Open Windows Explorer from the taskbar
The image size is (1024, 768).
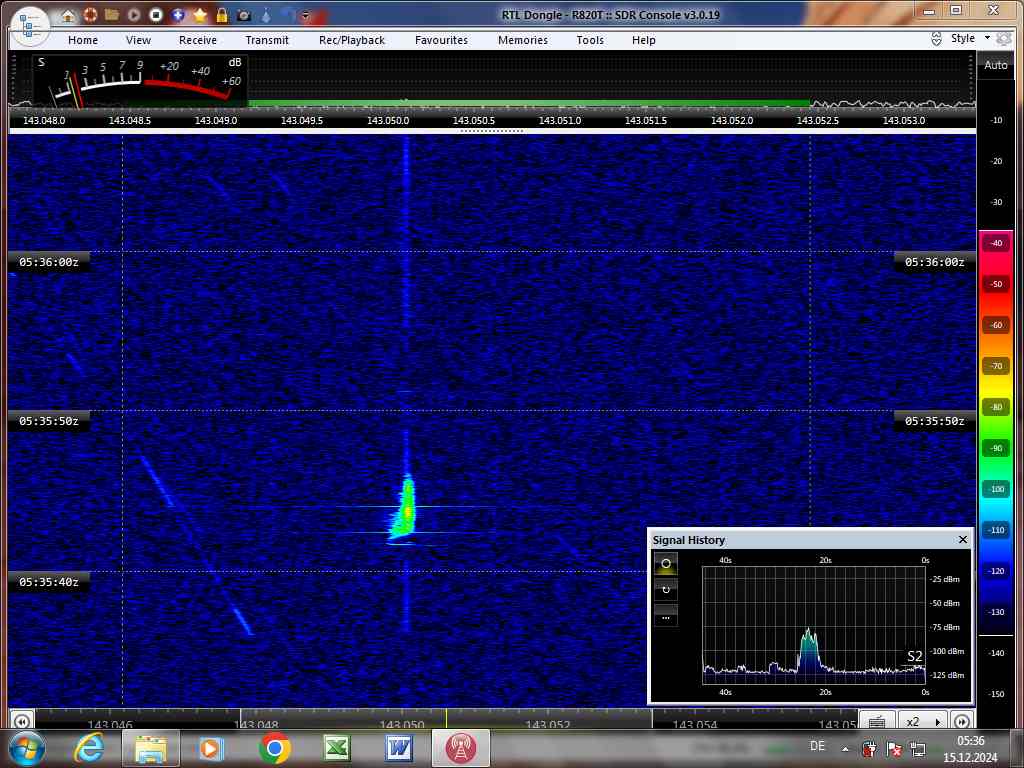[x=150, y=748]
